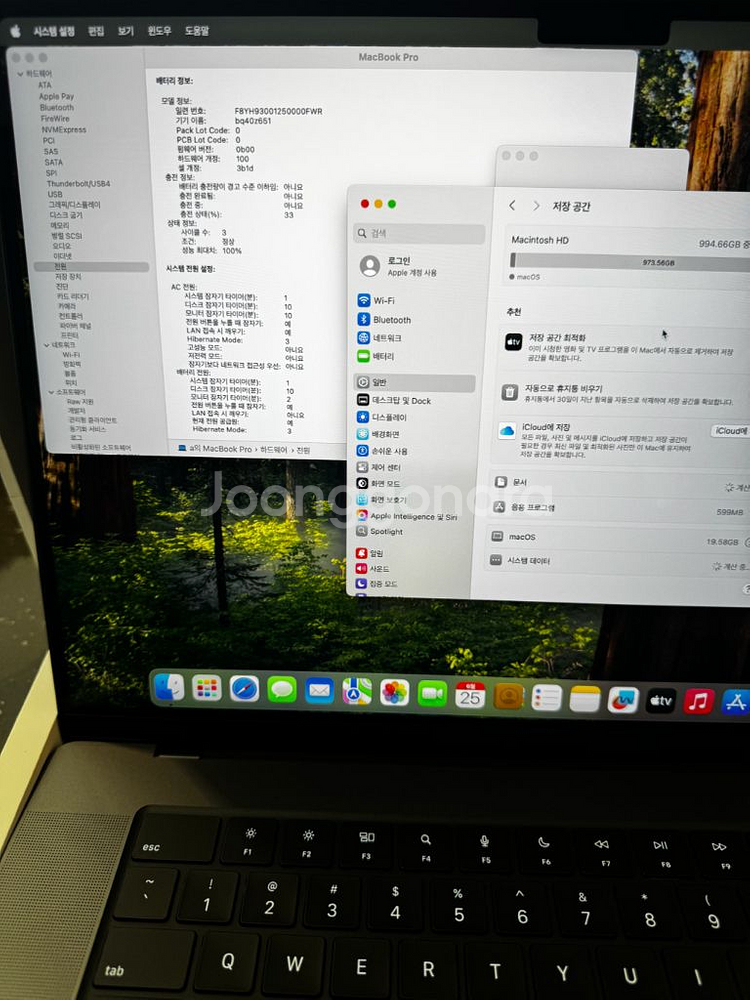Viewport: 750px width, 1000px height.
Task: Open Photos from the Dock
Action: pos(395,693)
